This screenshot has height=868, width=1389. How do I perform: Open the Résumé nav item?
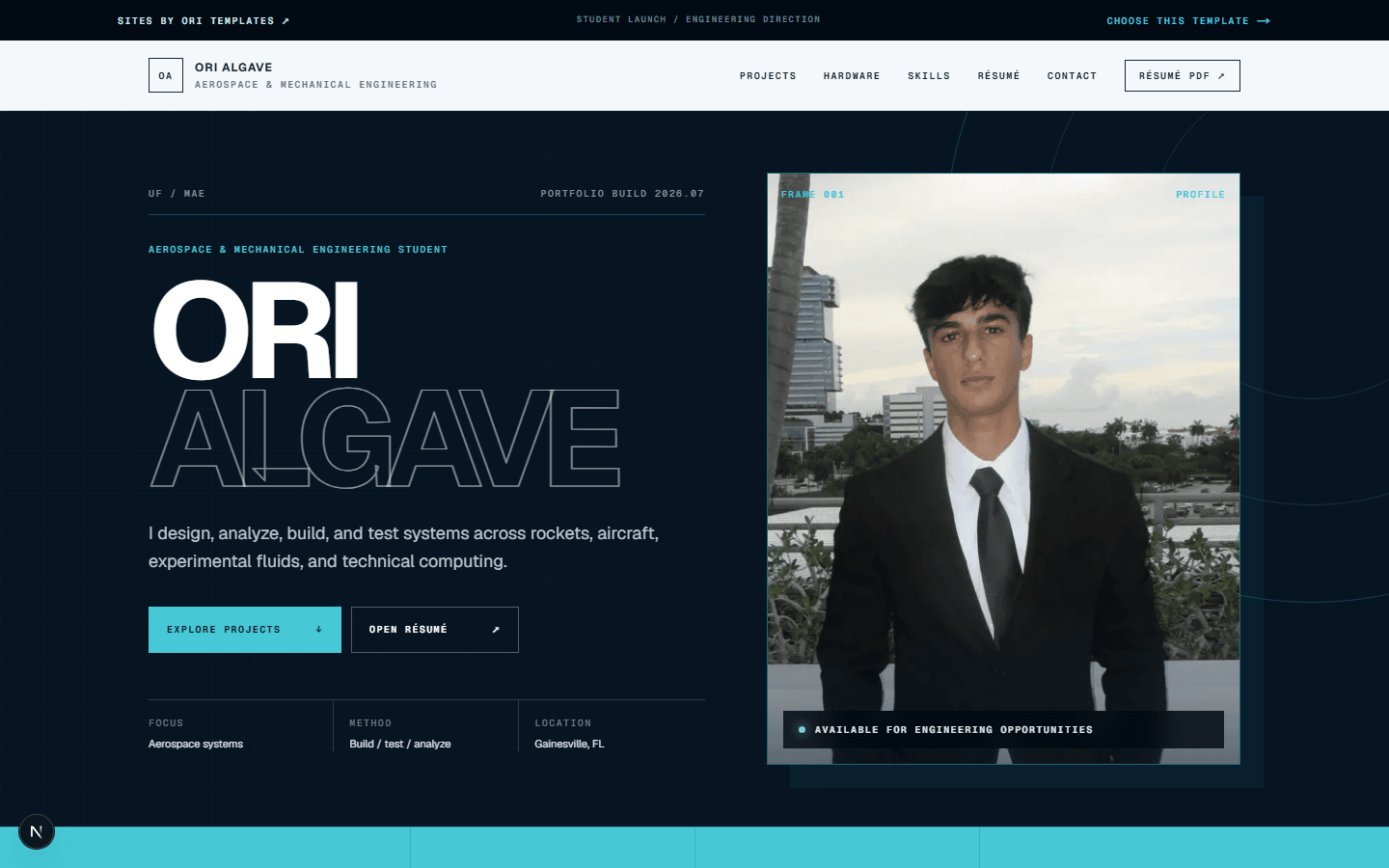[x=998, y=75]
